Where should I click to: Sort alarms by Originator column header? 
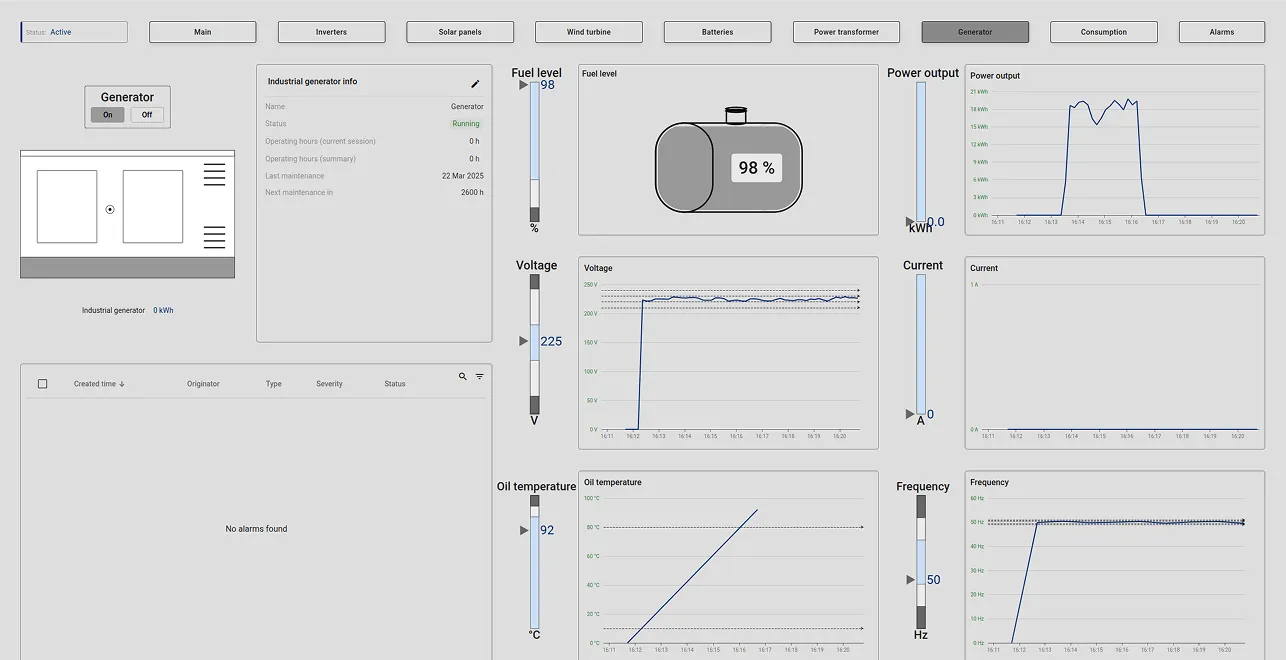tap(203, 384)
